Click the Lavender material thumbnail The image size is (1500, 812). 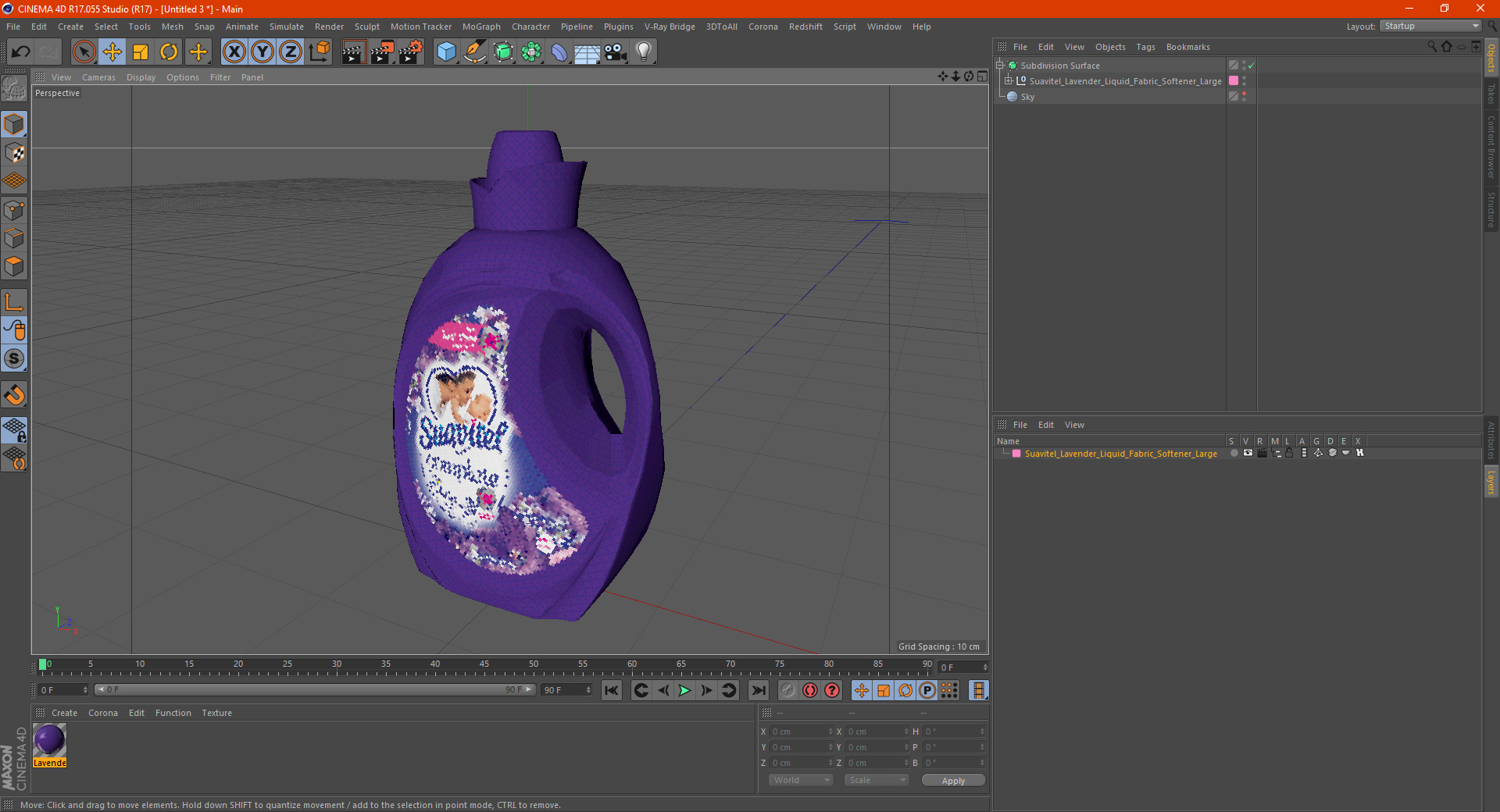[x=49, y=740]
